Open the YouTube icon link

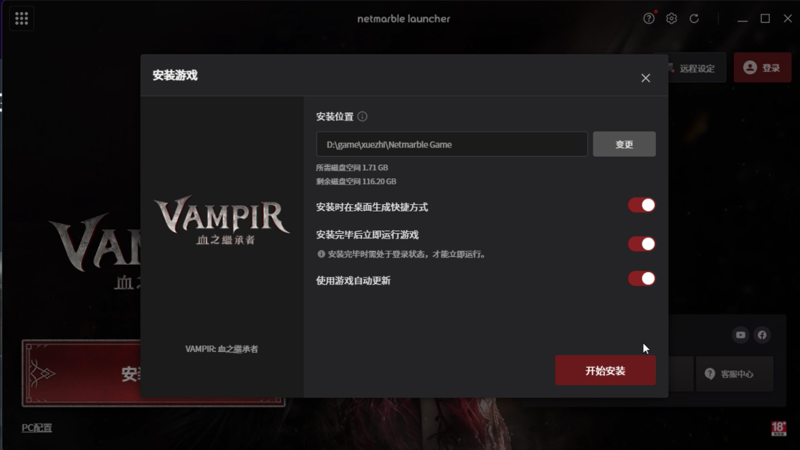coord(740,335)
